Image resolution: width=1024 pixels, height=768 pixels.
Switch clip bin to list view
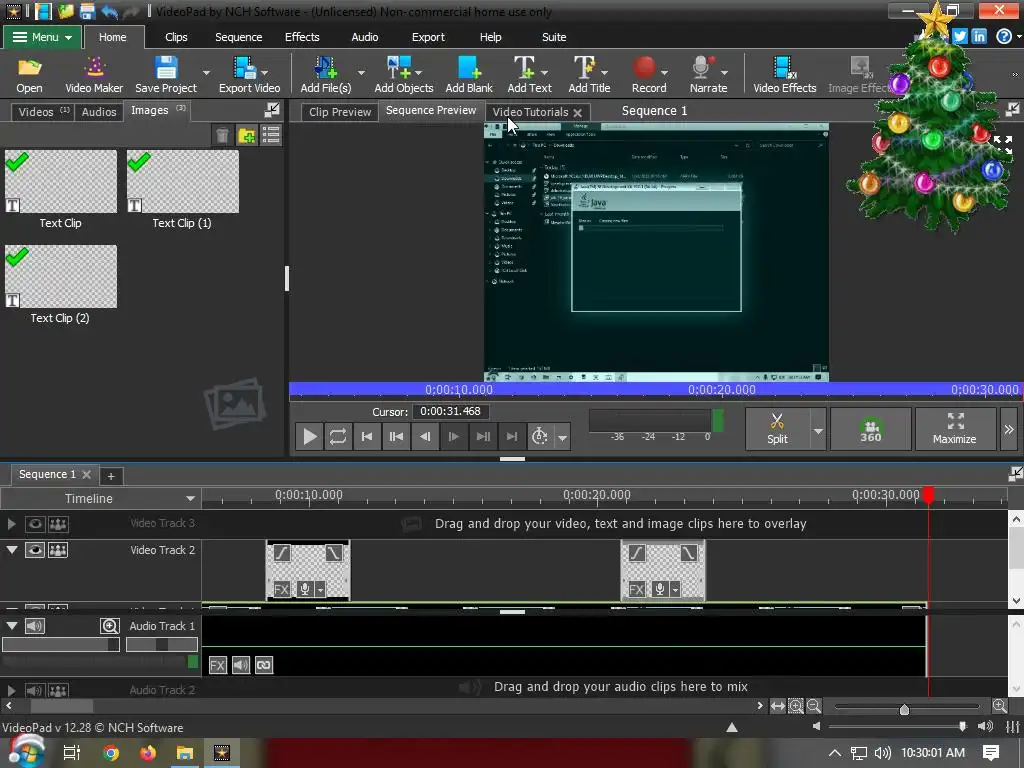270,135
